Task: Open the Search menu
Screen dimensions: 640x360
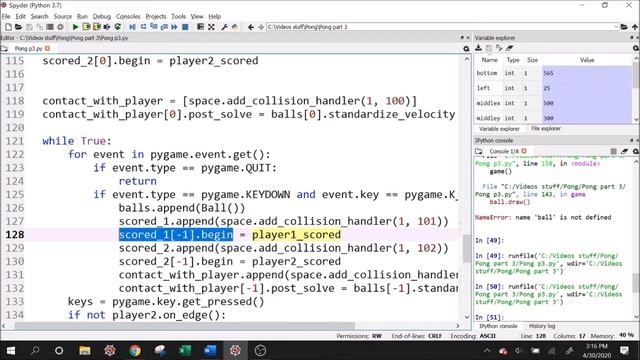Action: 39,16
